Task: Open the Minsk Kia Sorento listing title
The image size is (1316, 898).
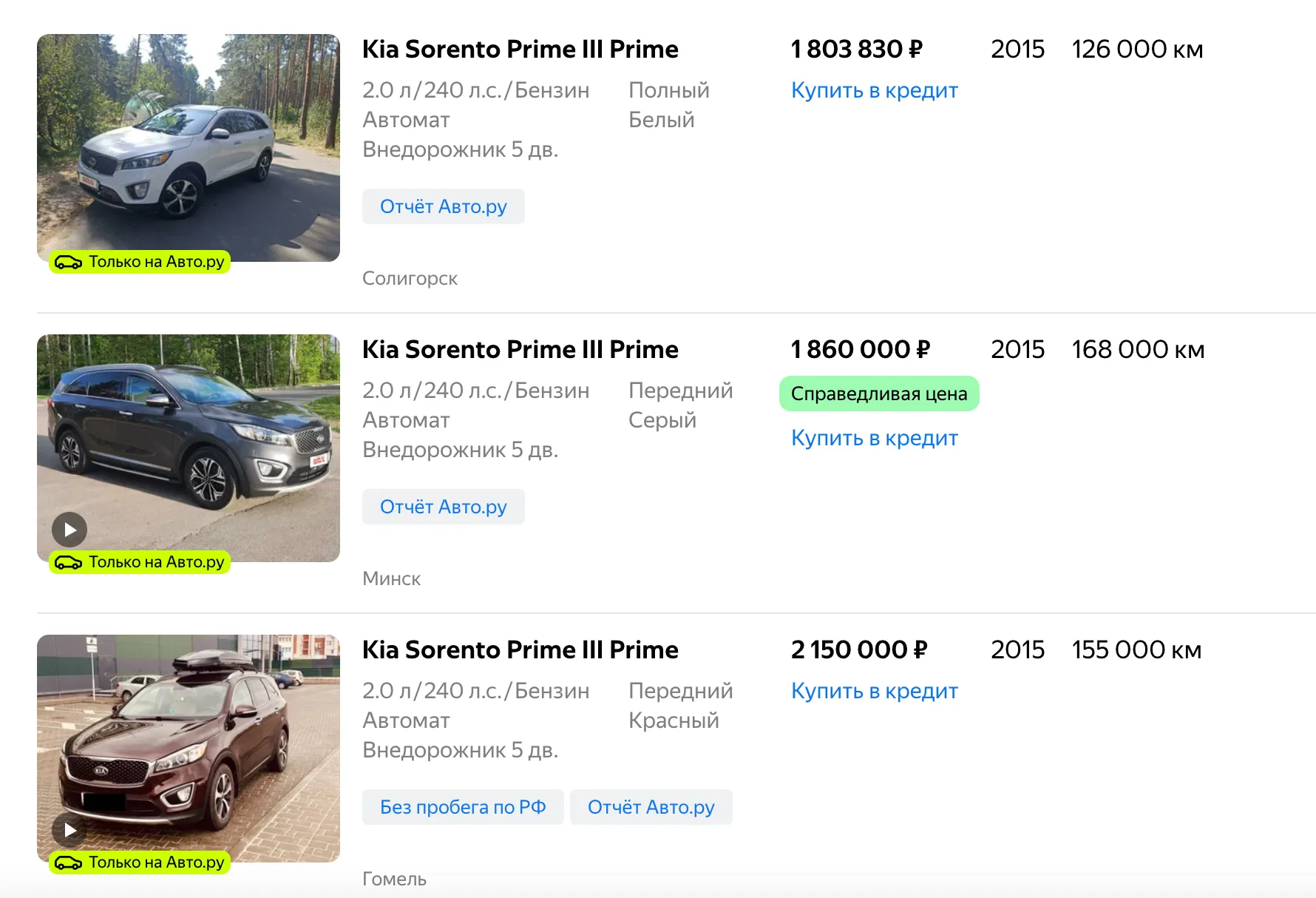Action: (x=520, y=349)
